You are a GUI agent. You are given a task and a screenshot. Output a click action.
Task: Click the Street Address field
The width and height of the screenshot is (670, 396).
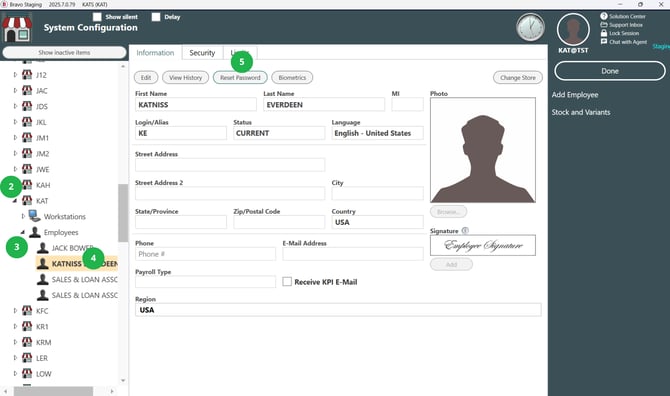230,164
